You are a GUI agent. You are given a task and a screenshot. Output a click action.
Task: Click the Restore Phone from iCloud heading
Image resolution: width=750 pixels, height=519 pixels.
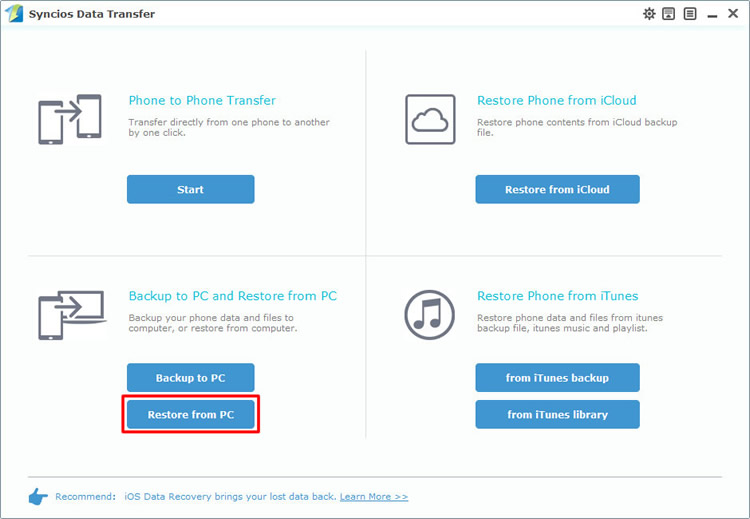click(x=557, y=100)
